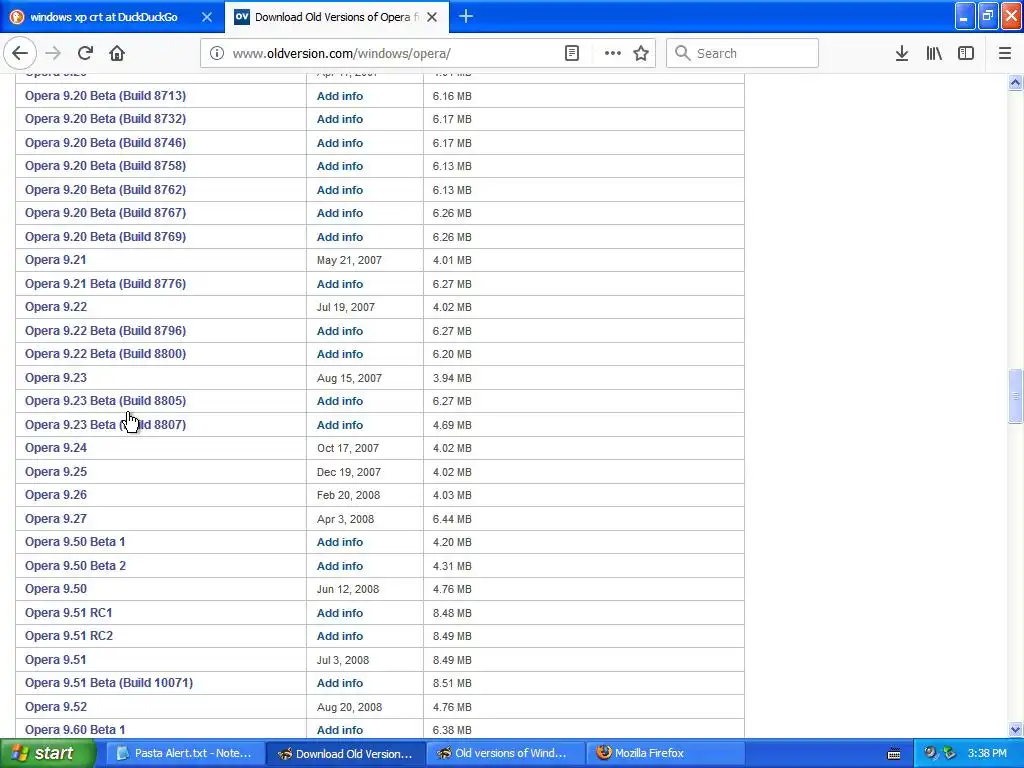Close the DuckDuckGo tab
The height and width of the screenshot is (768, 1024).
pos(206,17)
